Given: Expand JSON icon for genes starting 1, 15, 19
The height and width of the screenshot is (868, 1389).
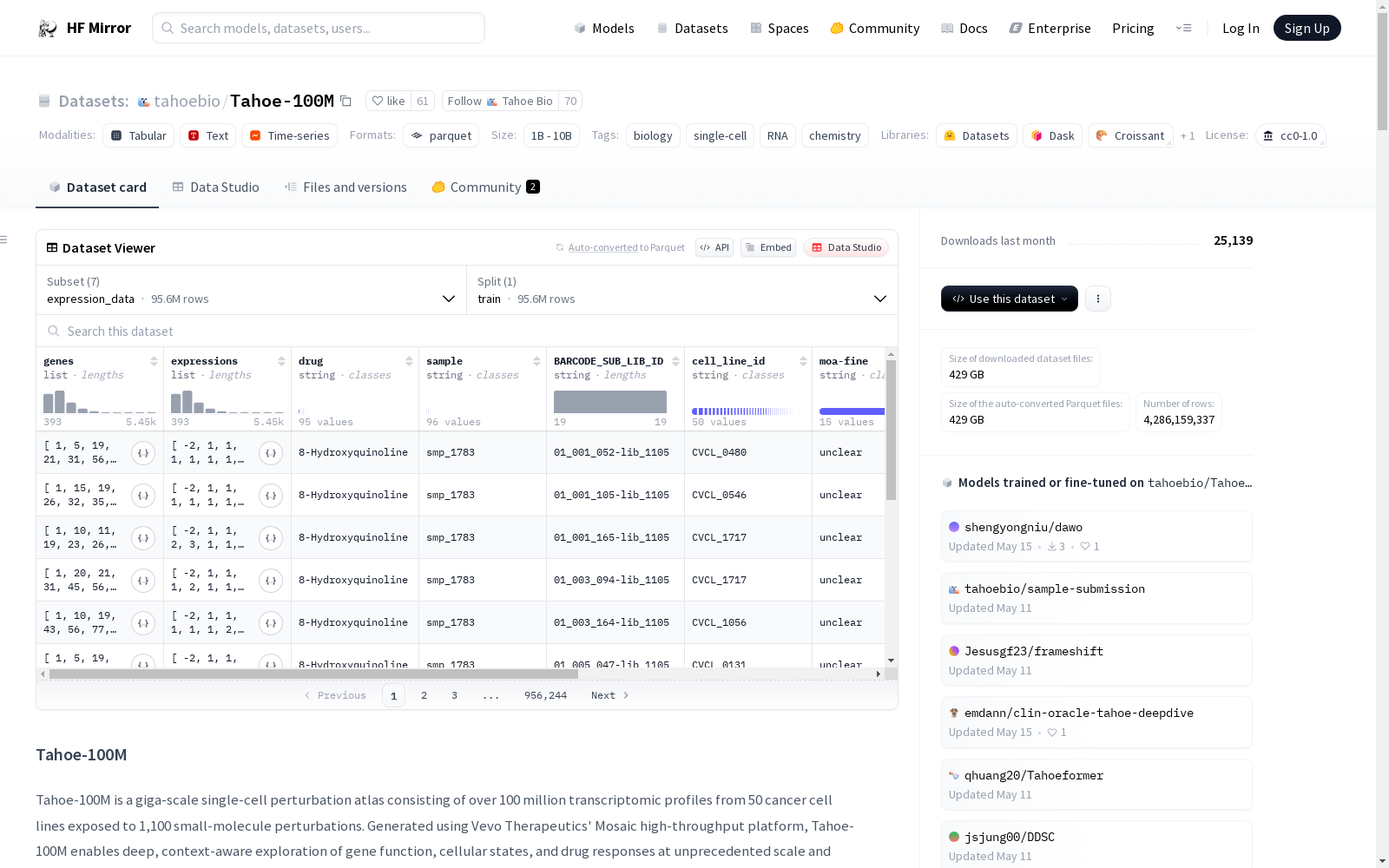Looking at the screenshot, I should (143, 496).
